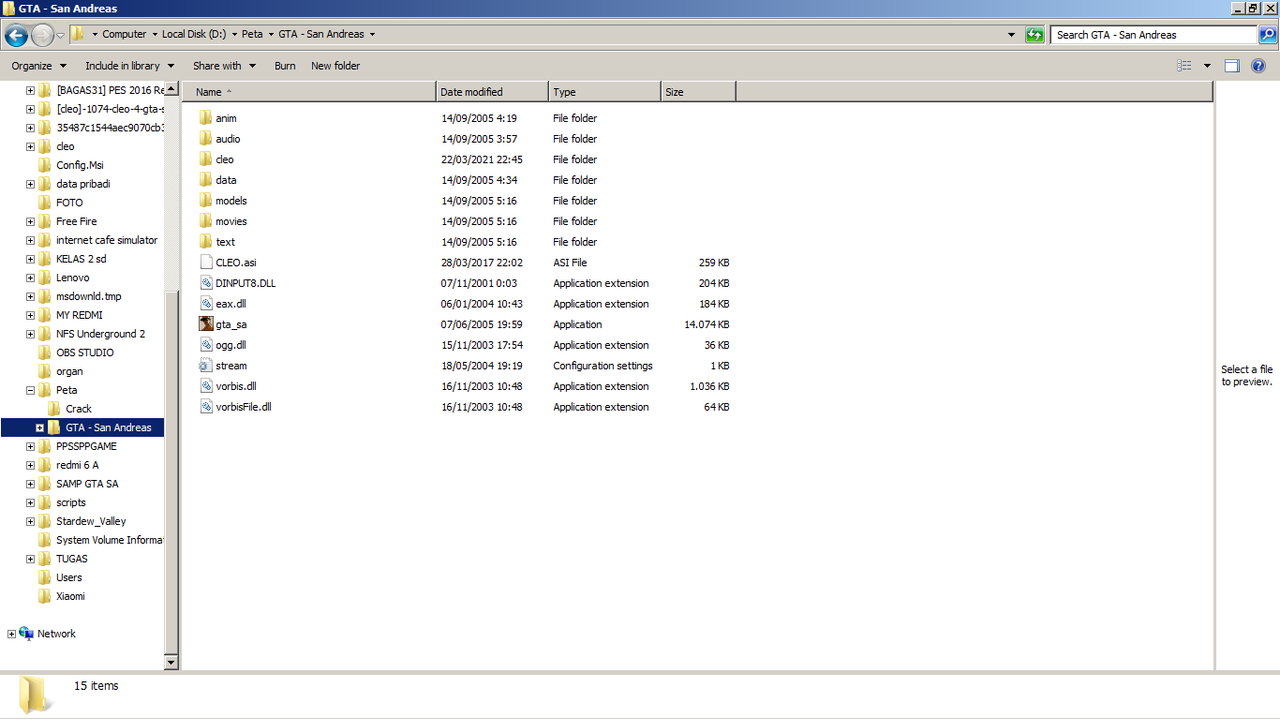
Task: Sort by the Size column header
Action: tap(699, 92)
